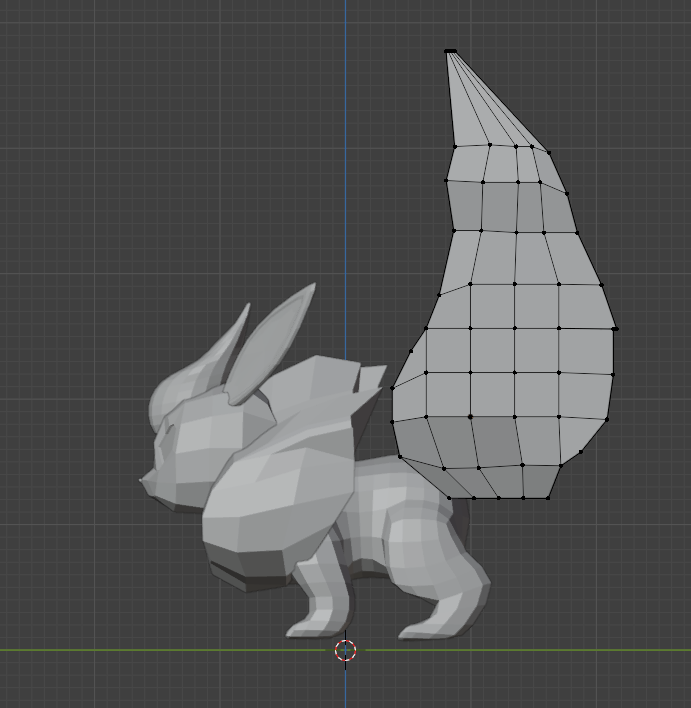Viewport: 691px width, 708px height.
Task: Select the bottom-right corner vertex of the tail base
Action: click(x=548, y=498)
